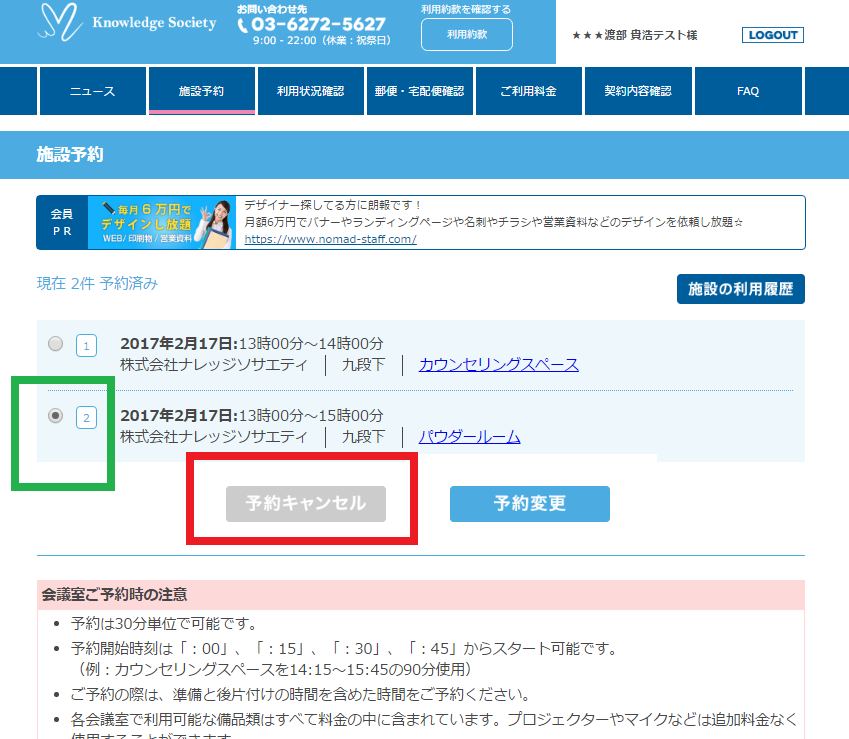Open the ご利用料金 tab

528,91
